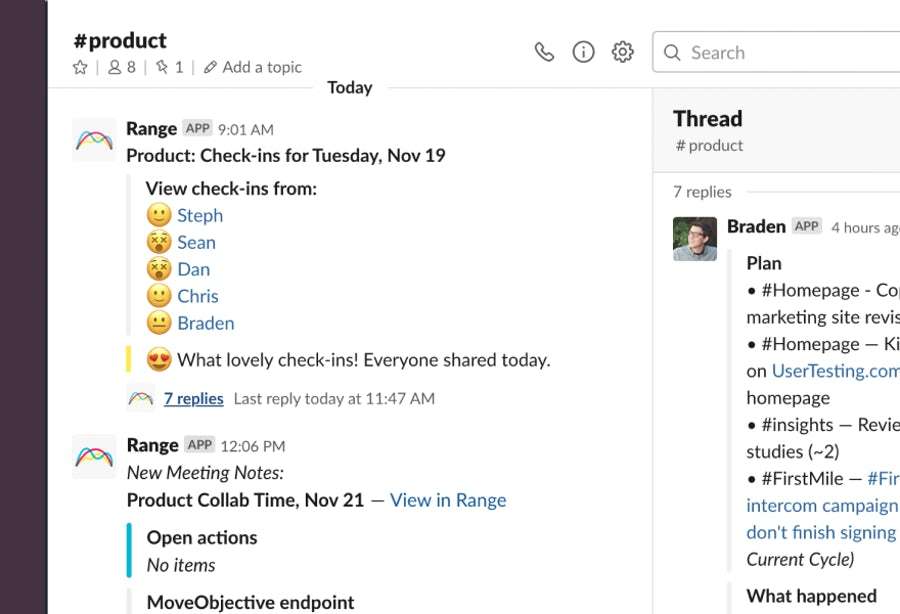Click Range app avatar at 9:01 AM
The width and height of the screenshot is (900, 614).
point(94,140)
